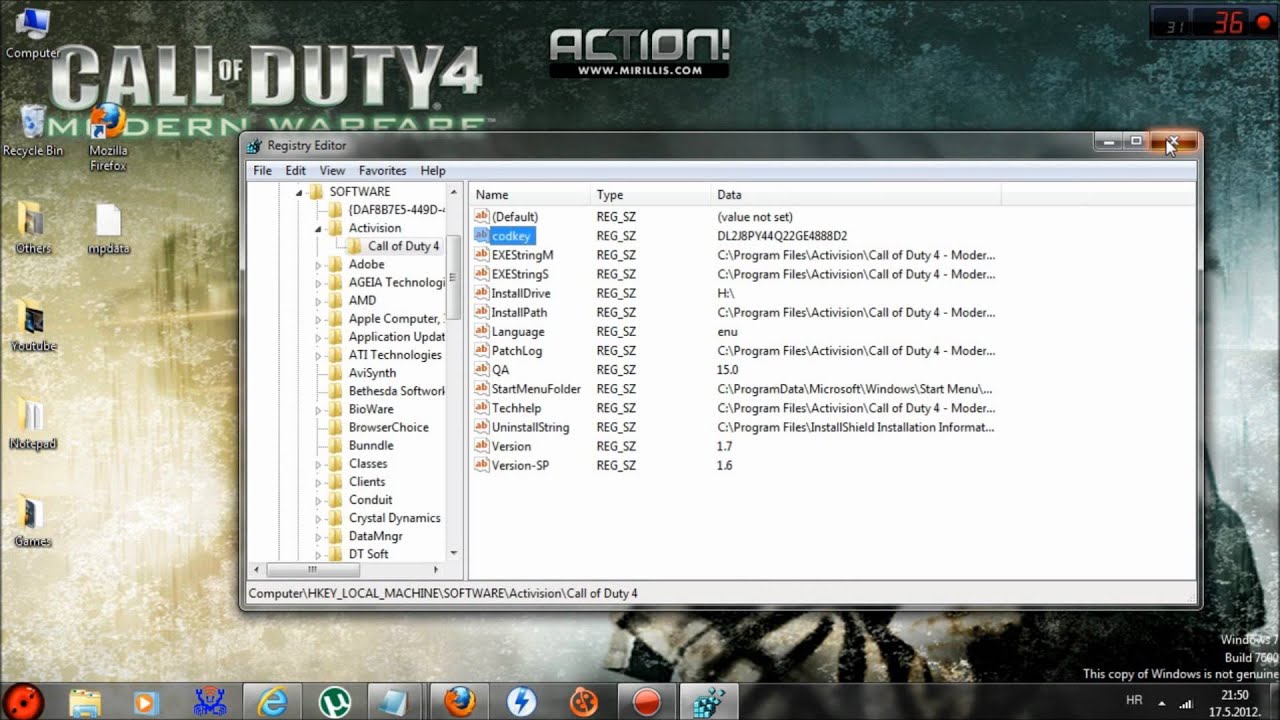
Task: Select the Bunndle key
Action: 370,446
